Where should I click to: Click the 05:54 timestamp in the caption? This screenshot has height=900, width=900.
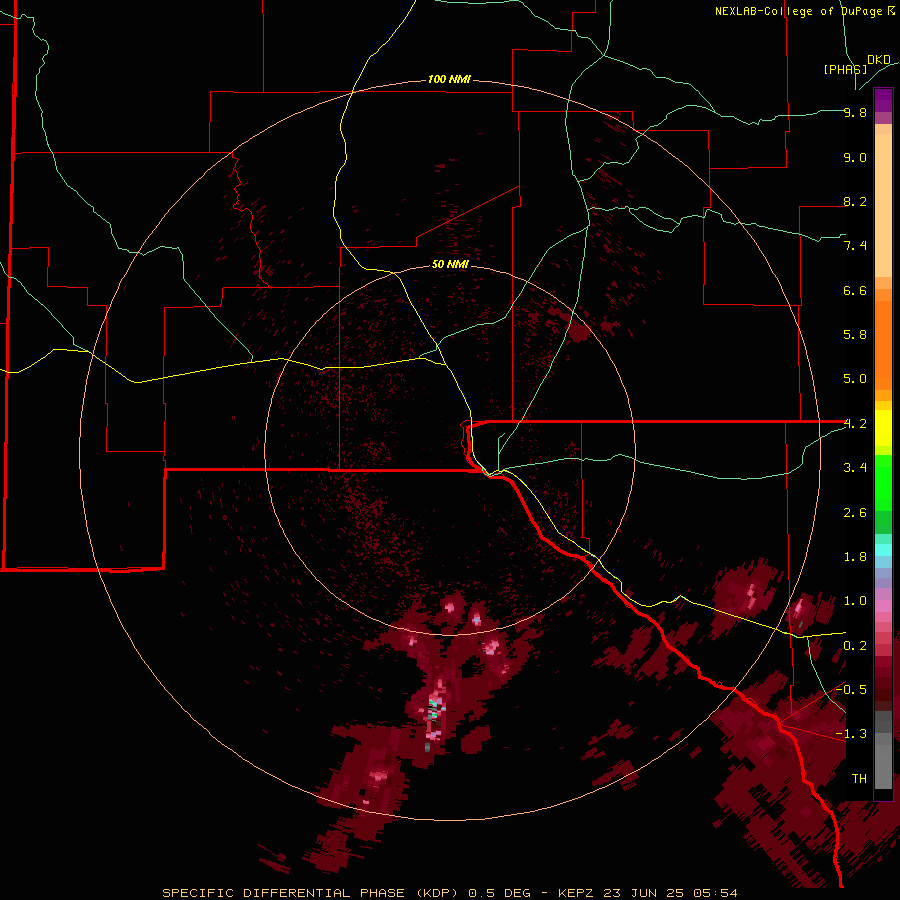715,893
